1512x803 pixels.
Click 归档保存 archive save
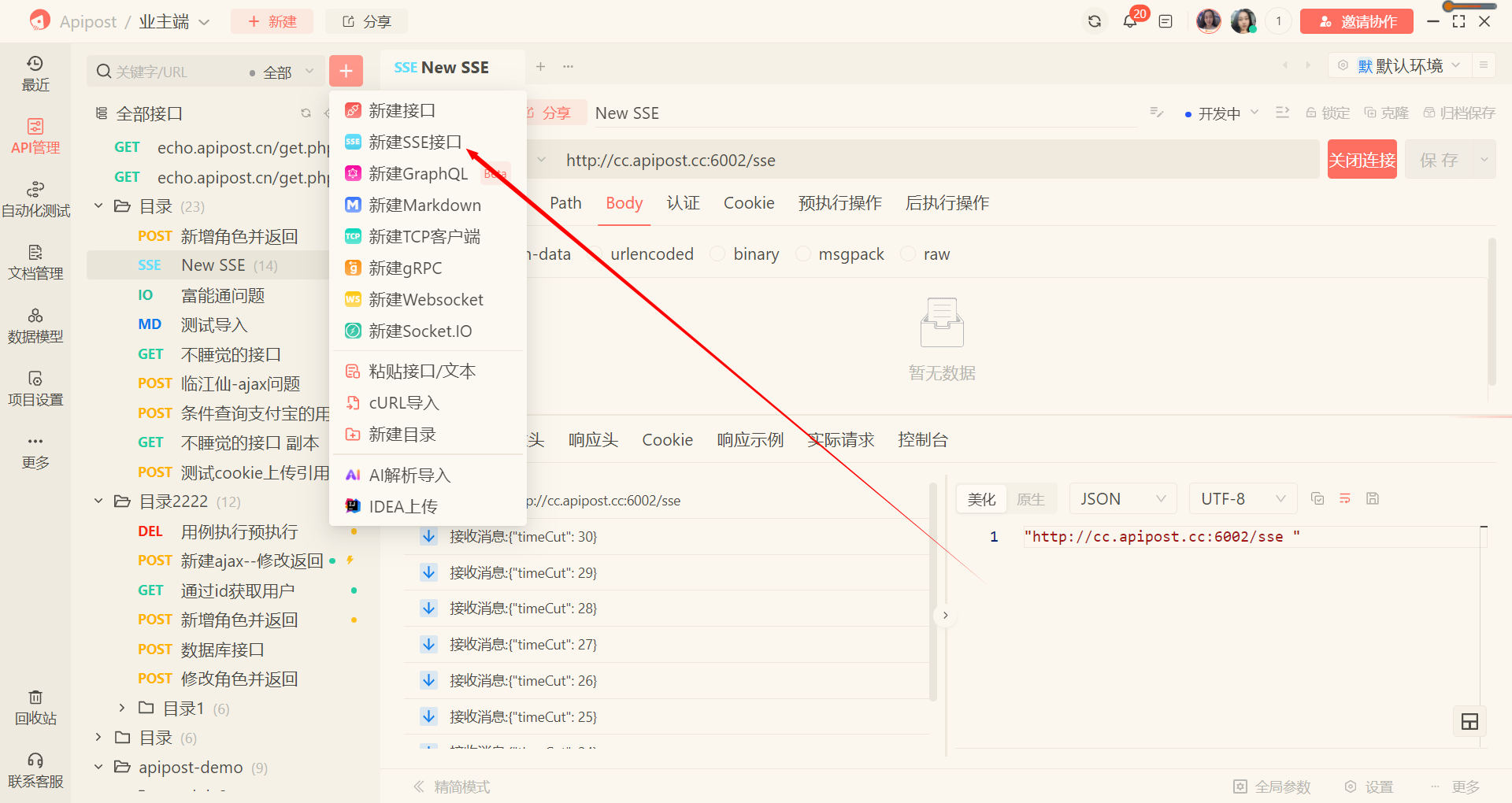pyautogui.click(x=1459, y=113)
